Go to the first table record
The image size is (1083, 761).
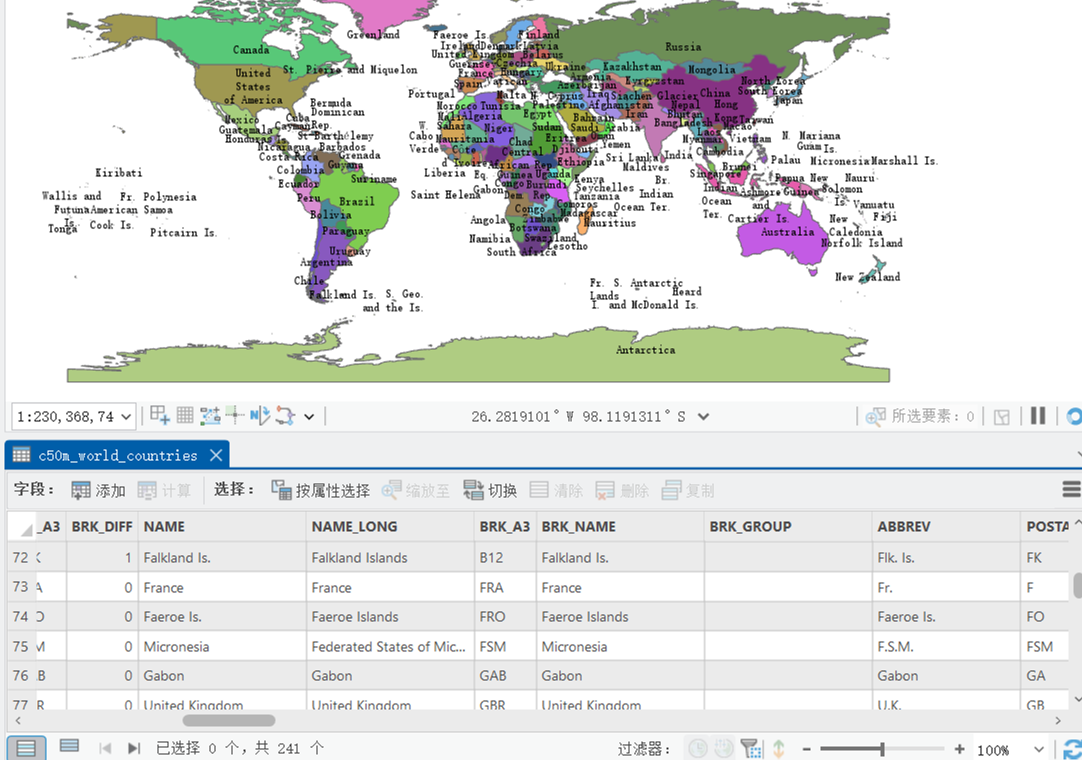[106, 748]
